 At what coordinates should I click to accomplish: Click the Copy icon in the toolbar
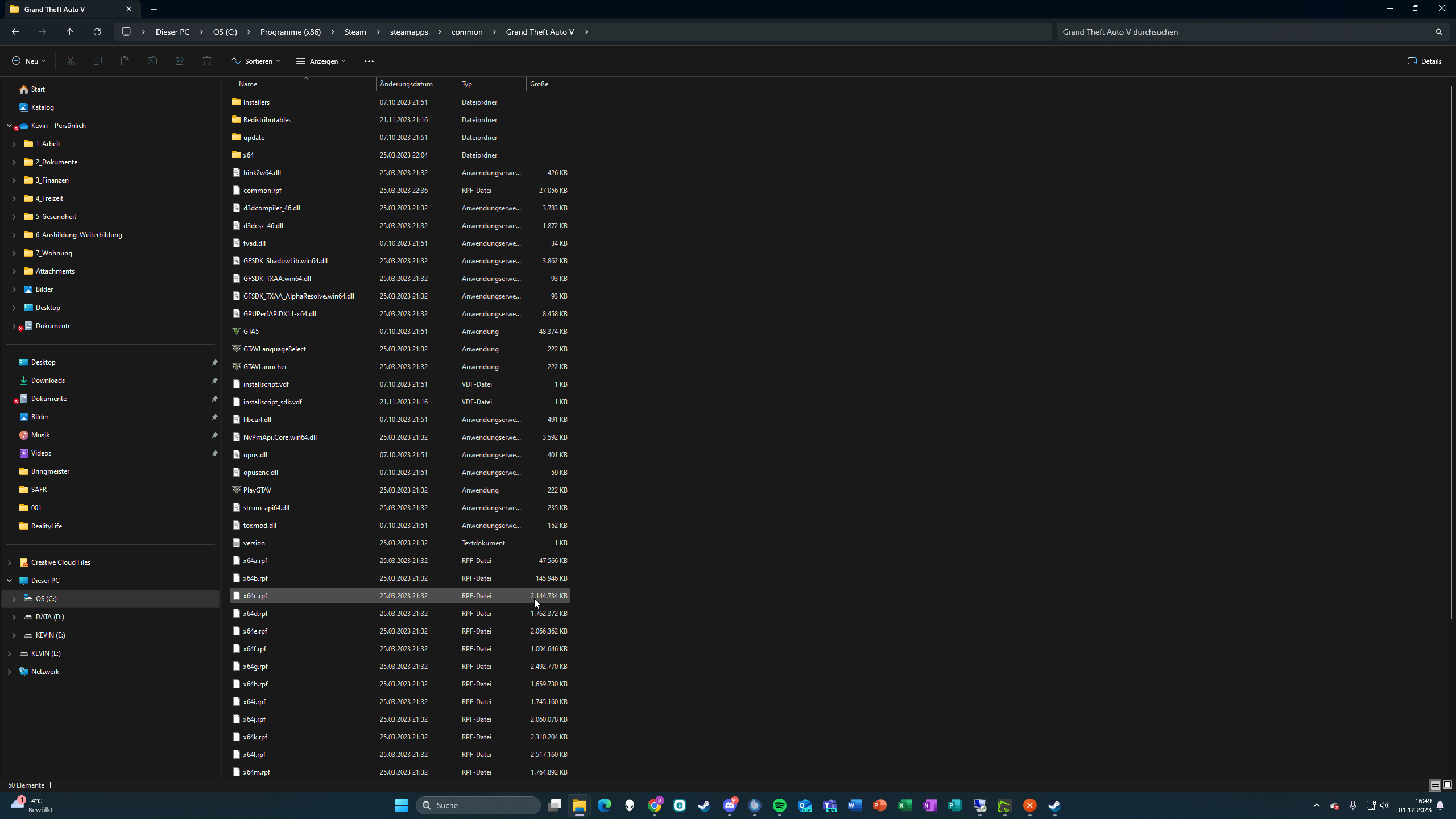[97, 61]
